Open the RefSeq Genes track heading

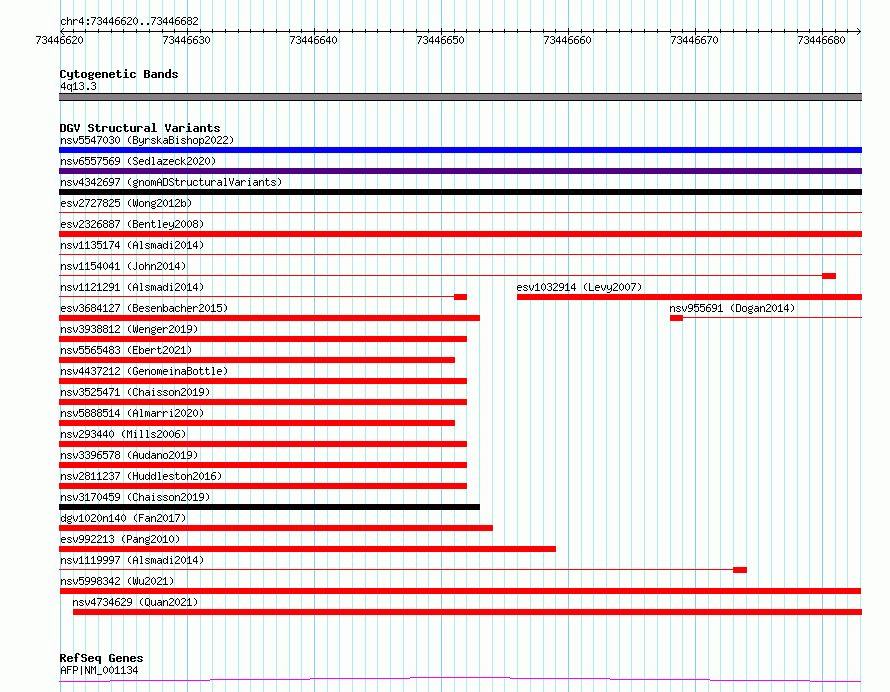pos(102,658)
